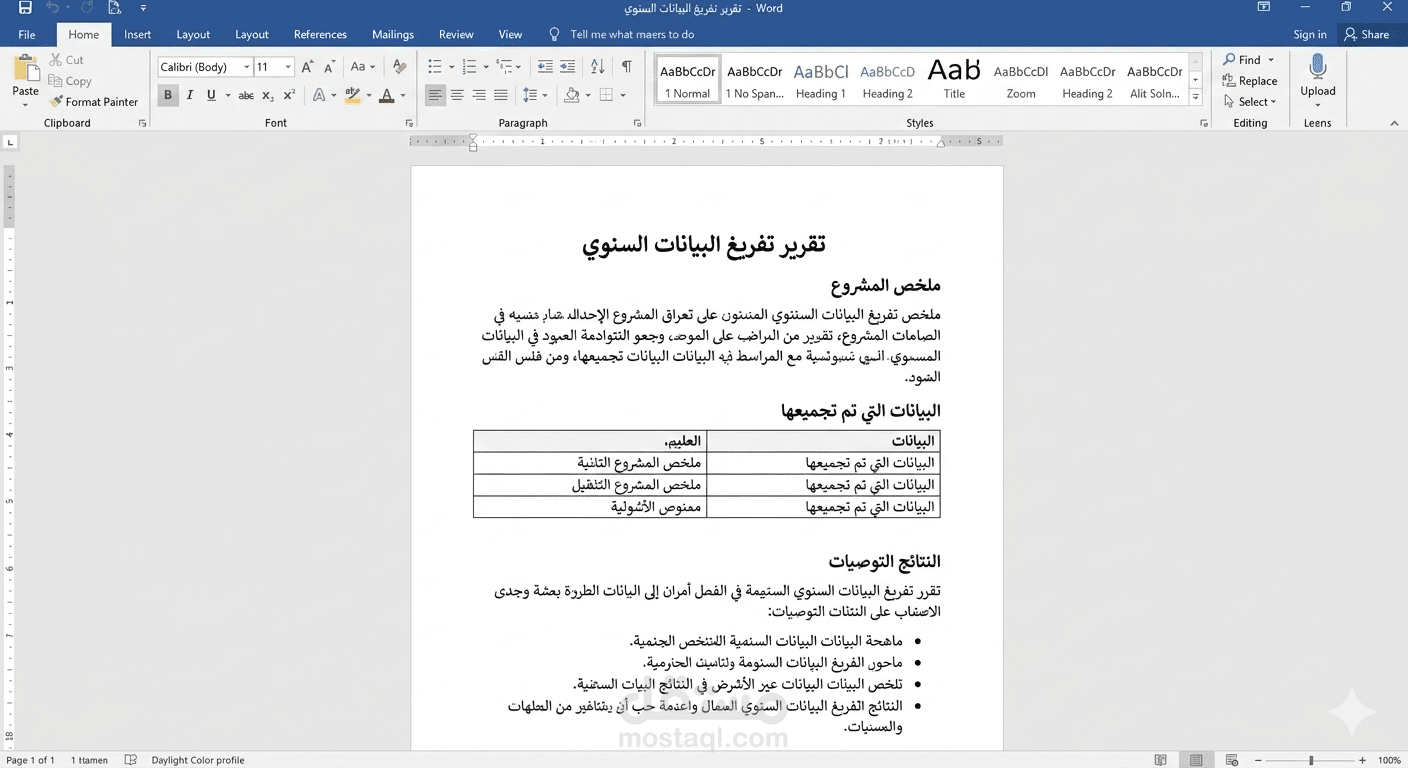Sort the selected text
The height and width of the screenshot is (768, 1408).
click(x=597, y=67)
